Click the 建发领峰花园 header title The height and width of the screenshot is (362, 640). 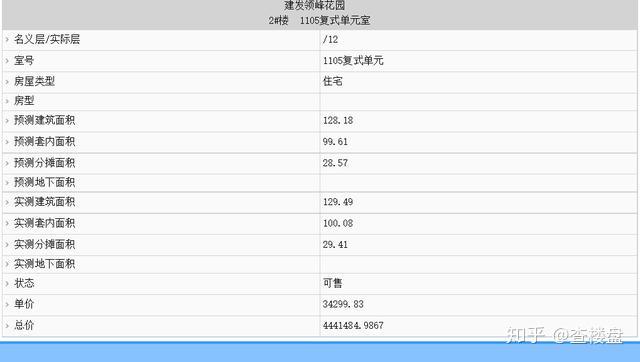[315, 6]
